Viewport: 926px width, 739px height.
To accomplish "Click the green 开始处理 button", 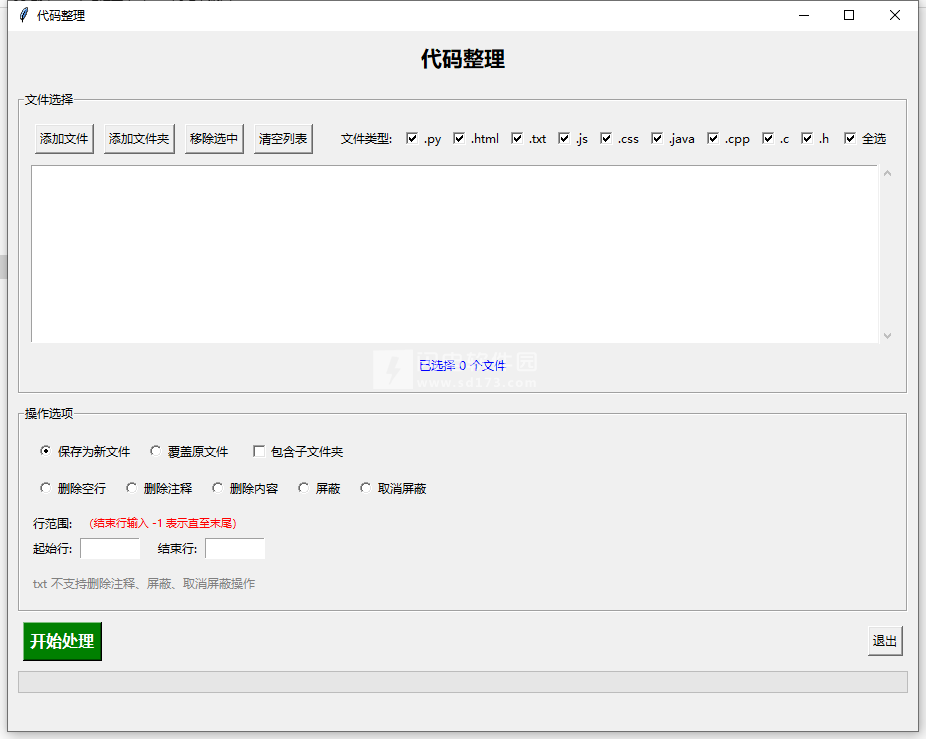I will pyautogui.click(x=62, y=642).
